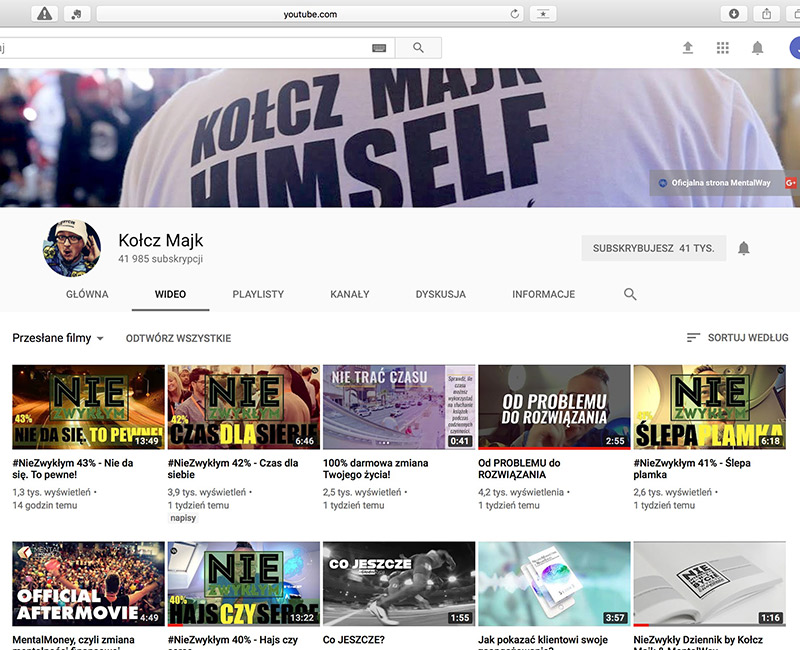Select the WIDEO tab
Viewport: 800px width, 650px height.
click(170, 294)
